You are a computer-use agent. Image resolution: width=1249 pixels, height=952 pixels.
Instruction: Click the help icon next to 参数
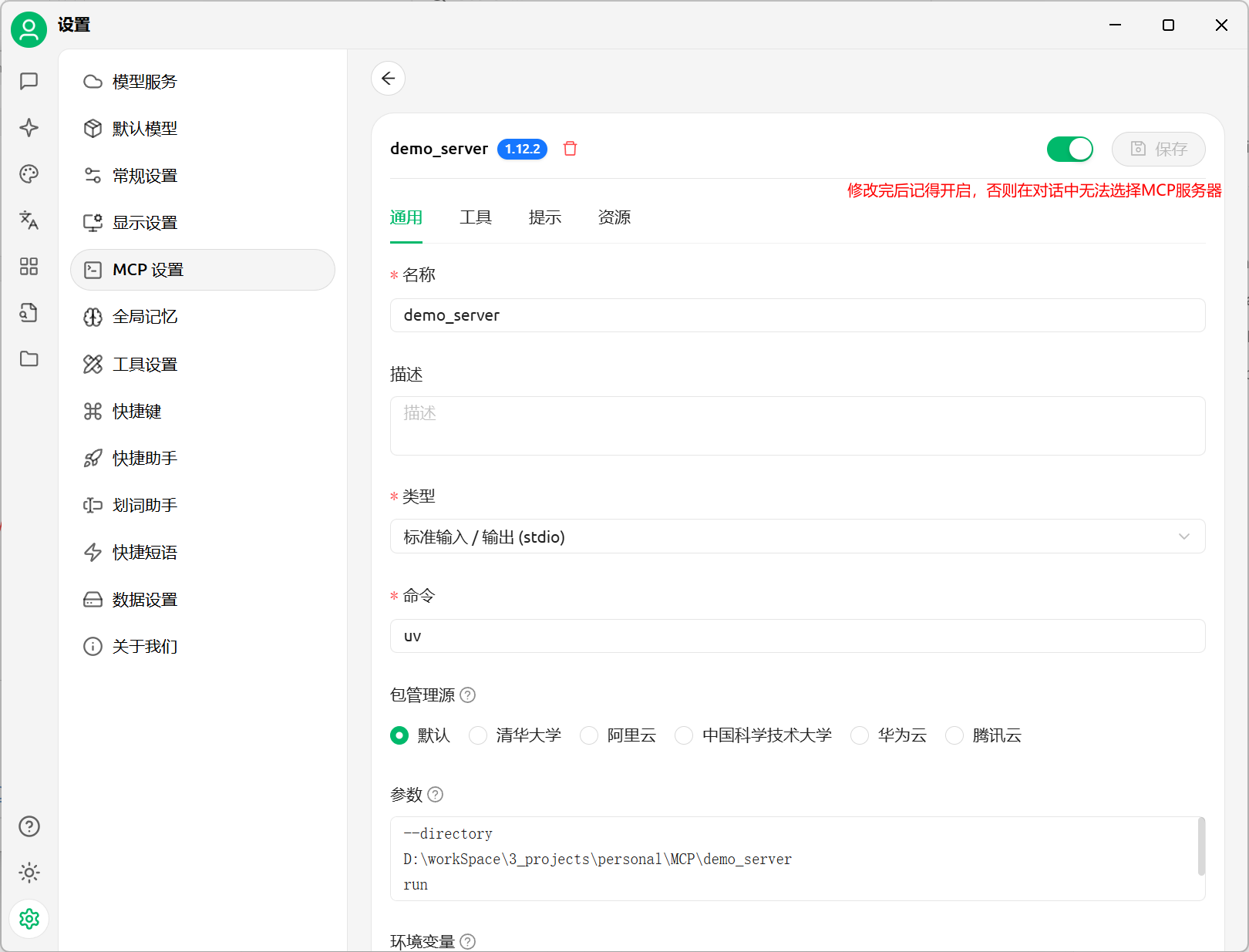click(436, 795)
